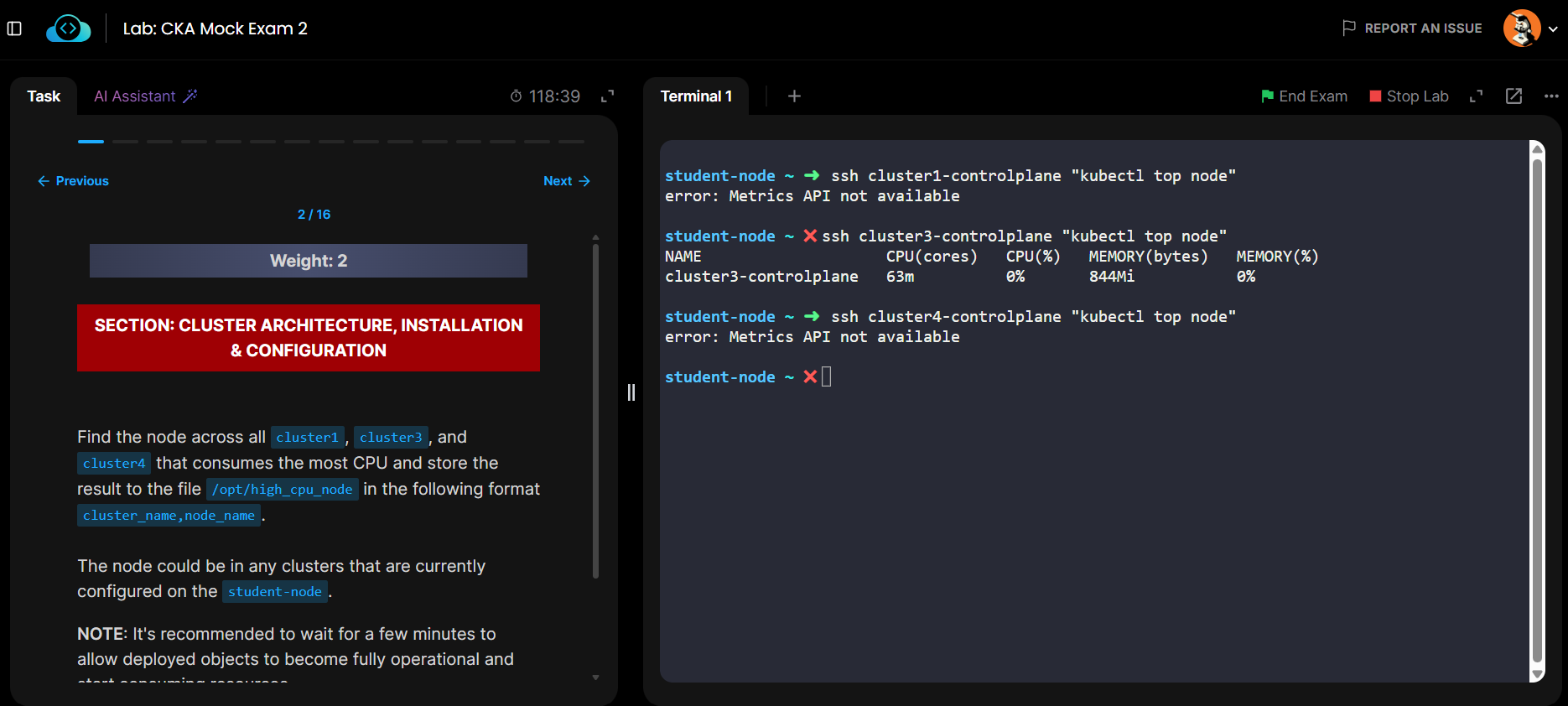Add a new terminal tab
Screen dimensions: 1568x706
[x=794, y=96]
